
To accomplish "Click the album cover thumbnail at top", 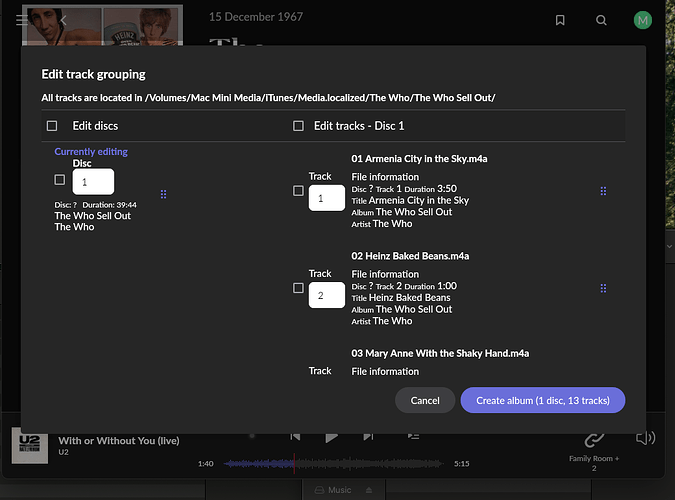I will 102,25.
